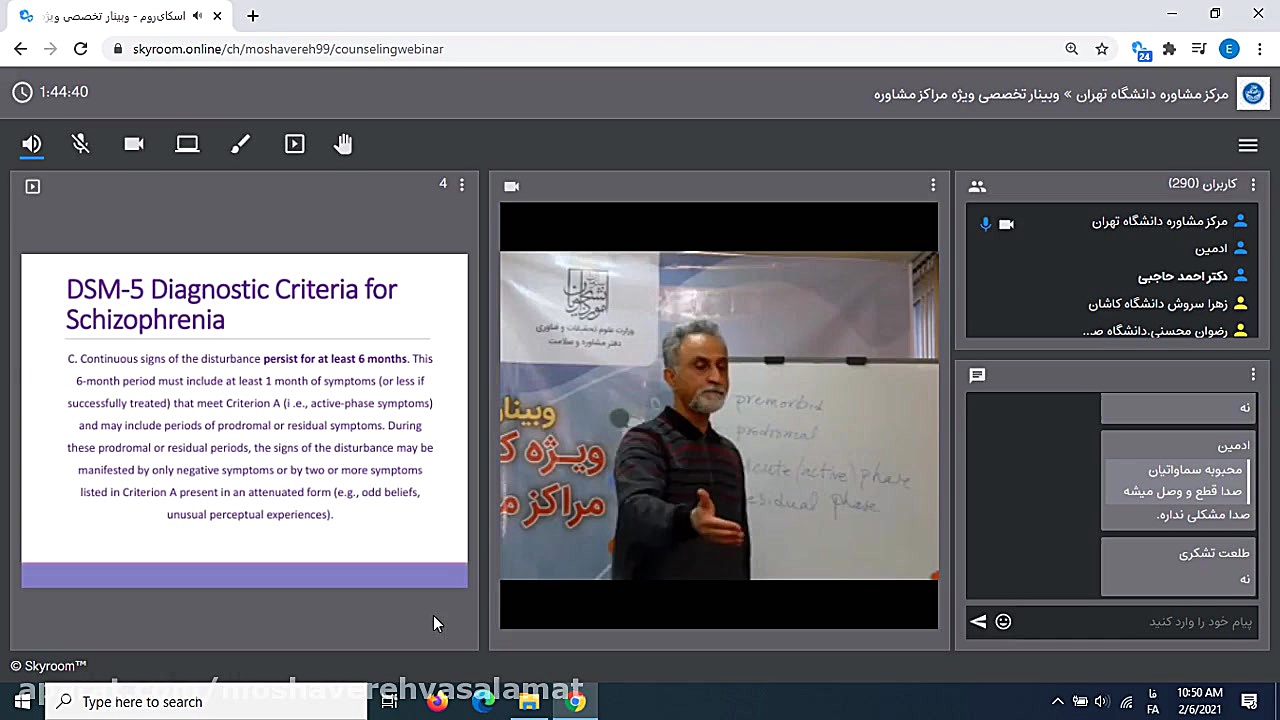
Task: Open the chat panel options menu
Action: tap(1253, 374)
